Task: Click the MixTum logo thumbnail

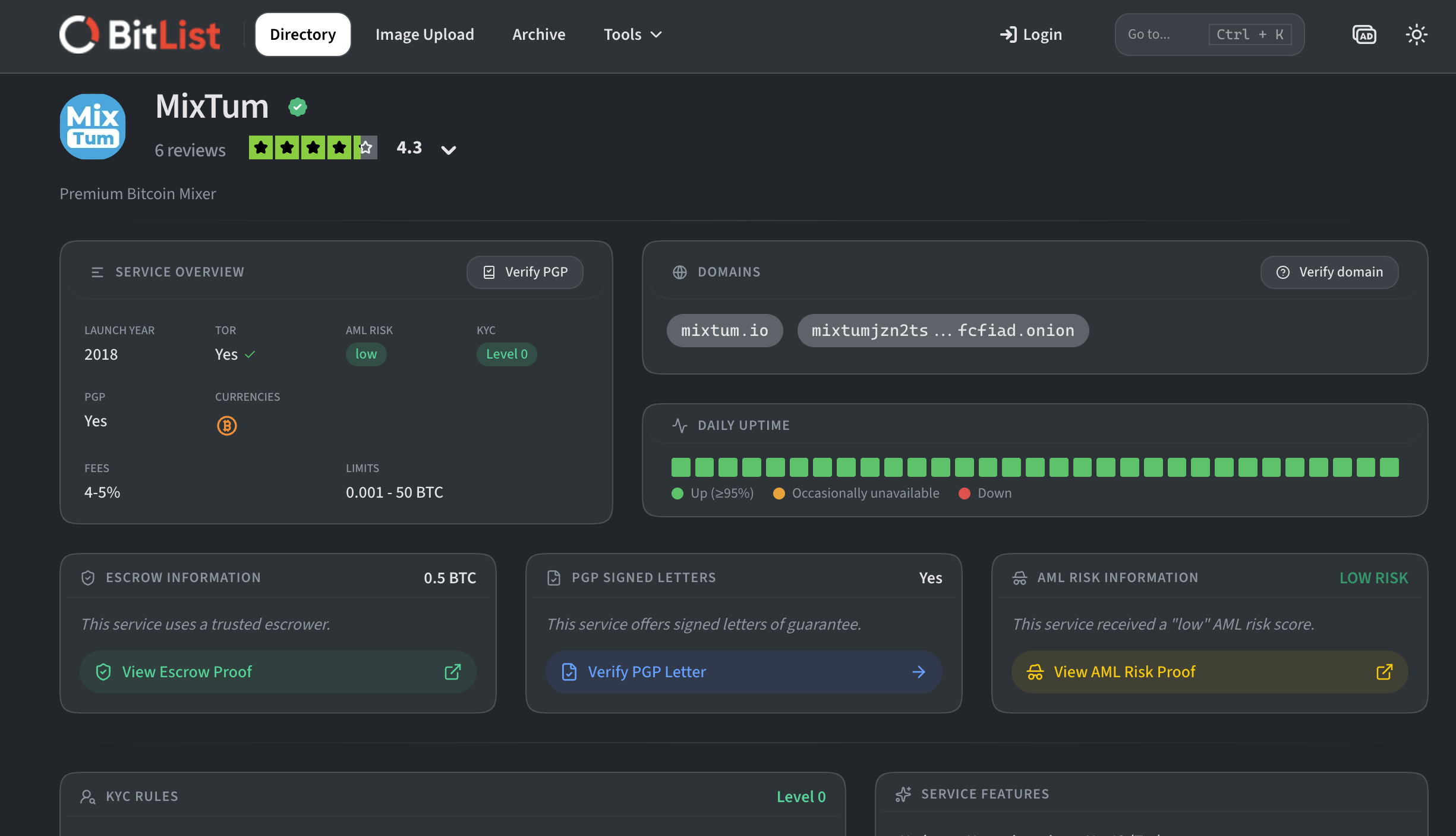Action: (93, 127)
